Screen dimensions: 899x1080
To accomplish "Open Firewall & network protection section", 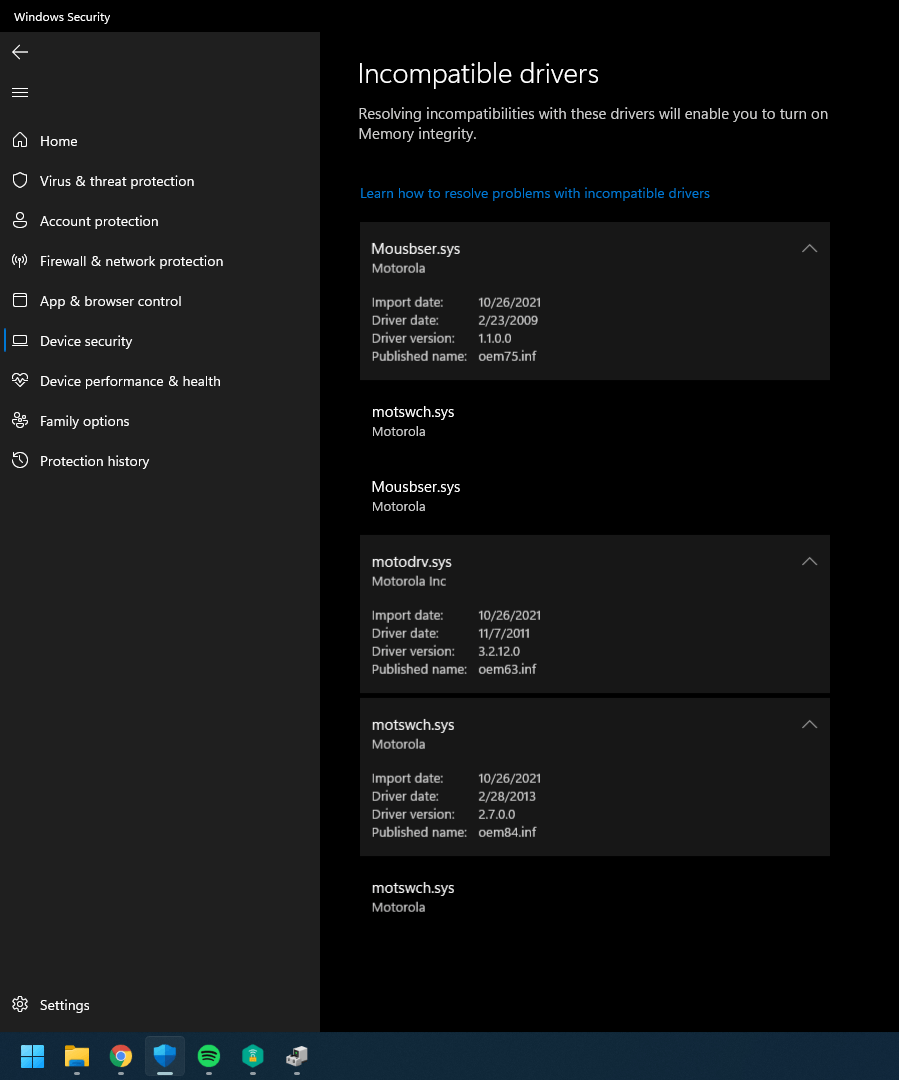I will click(x=132, y=261).
